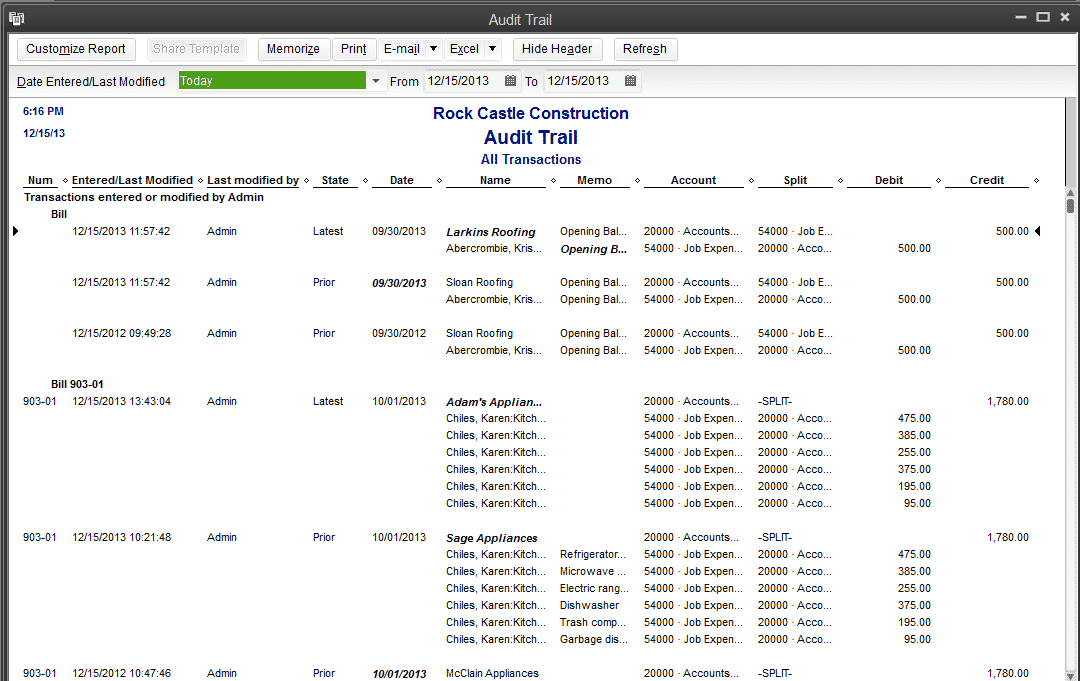Click the Memorize button
The height and width of the screenshot is (681, 1080).
click(293, 49)
